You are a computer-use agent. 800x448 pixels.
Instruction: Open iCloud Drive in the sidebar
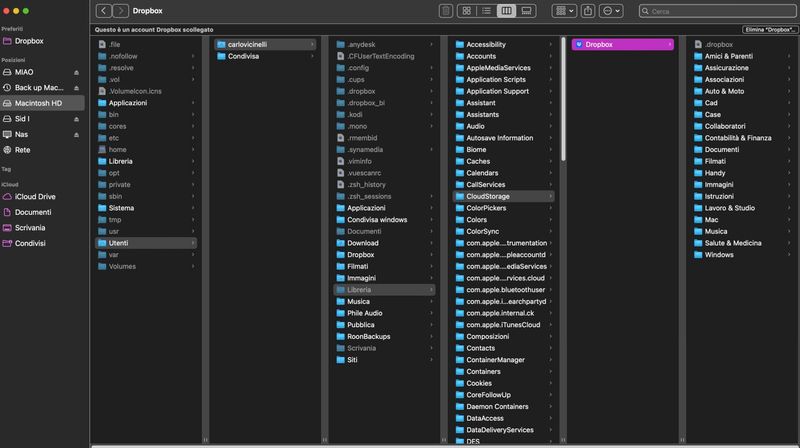[35, 197]
